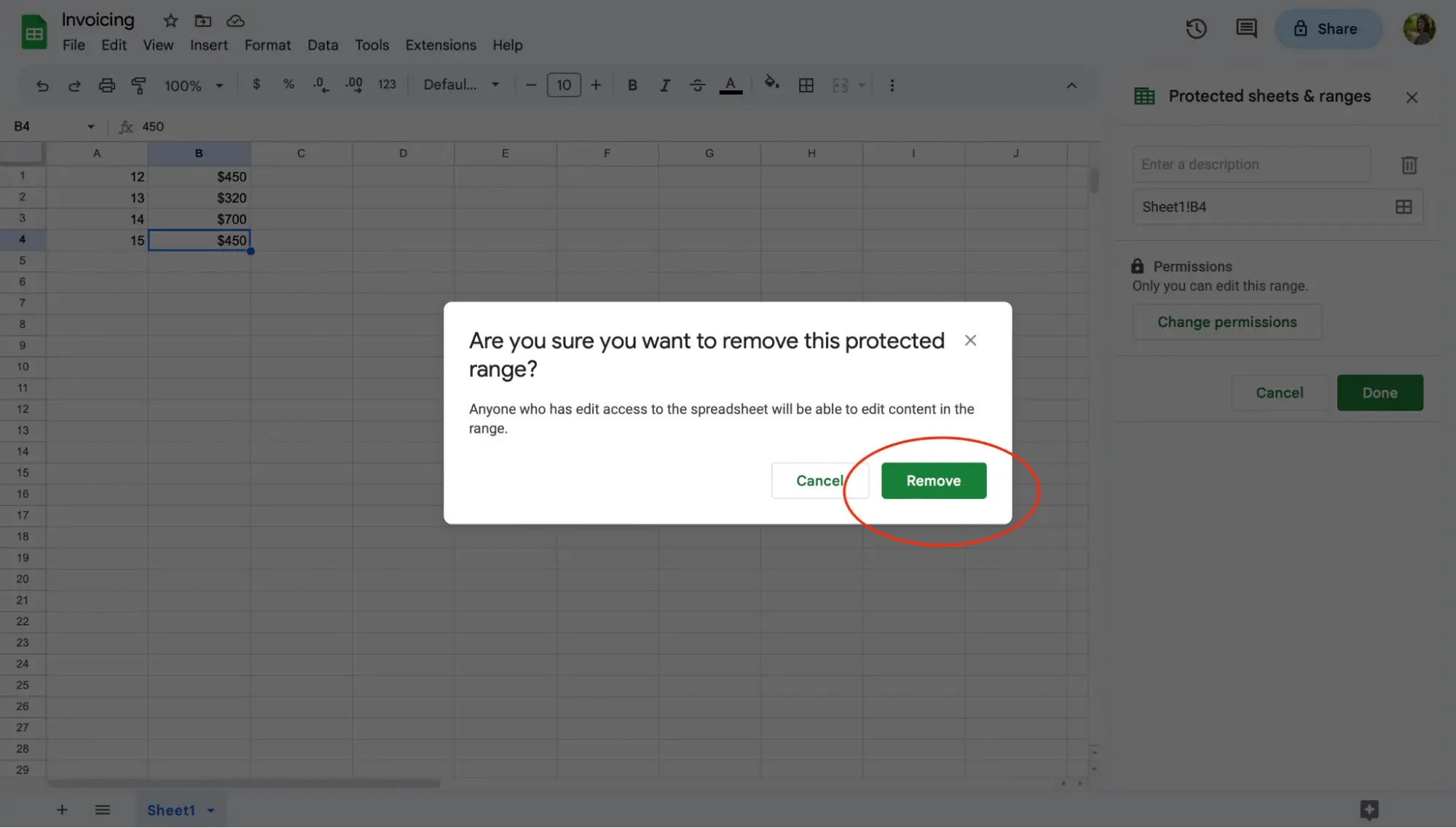
Task: Open the Extensions menu
Action: pyautogui.click(x=442, y=45)
